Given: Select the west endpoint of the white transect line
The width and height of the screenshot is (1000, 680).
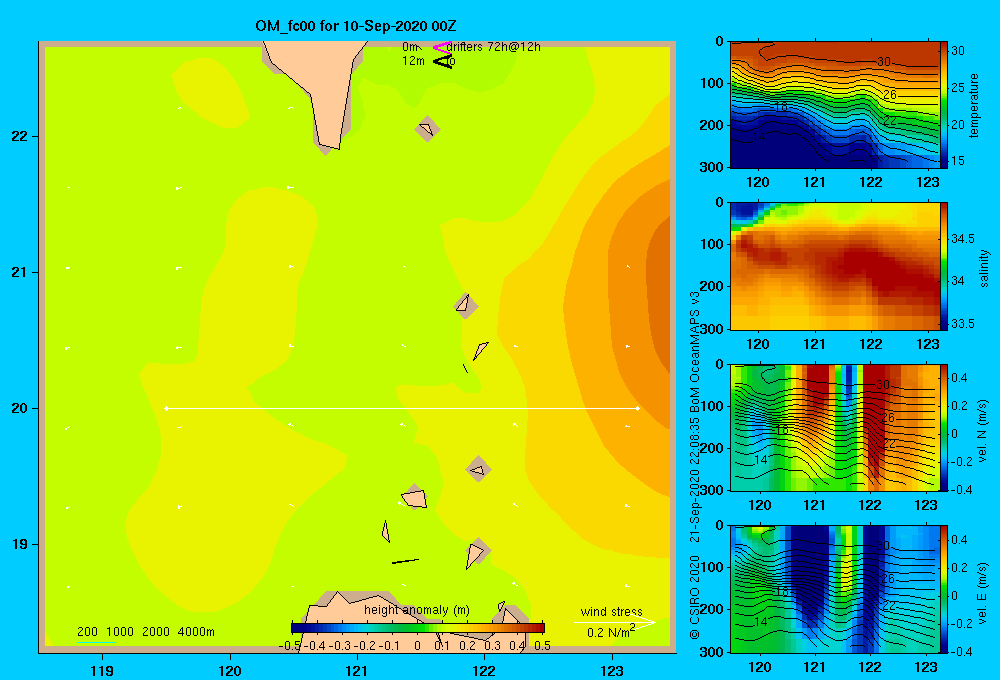Looking at the screenshot, I should pos(166,408).
